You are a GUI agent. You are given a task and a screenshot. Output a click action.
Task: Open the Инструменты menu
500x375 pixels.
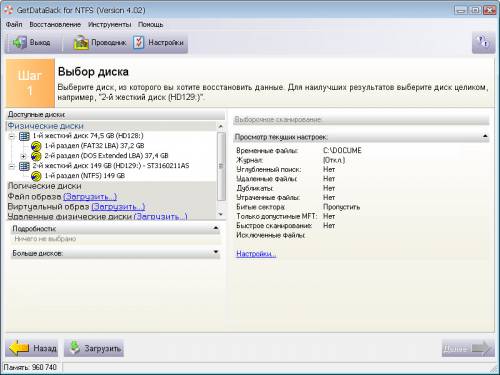click(x=109, y=25)
